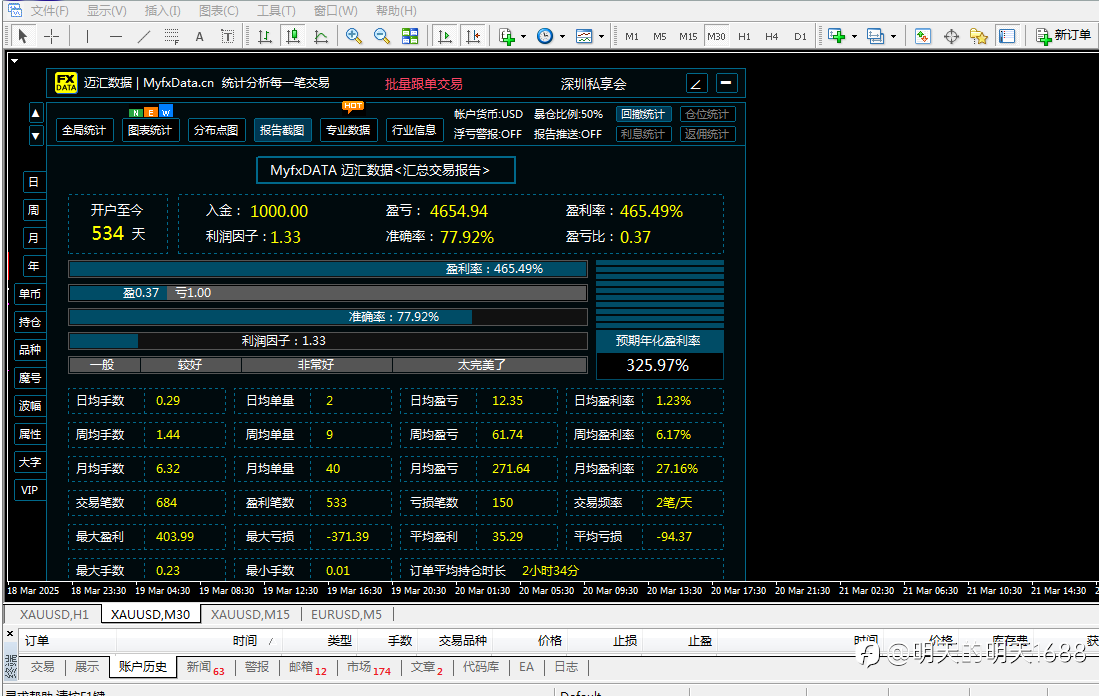The width and height of the screenshot is (1099, 696).
Task: Switch chart to bar chart icon
Action: click(x=264, y=36)
